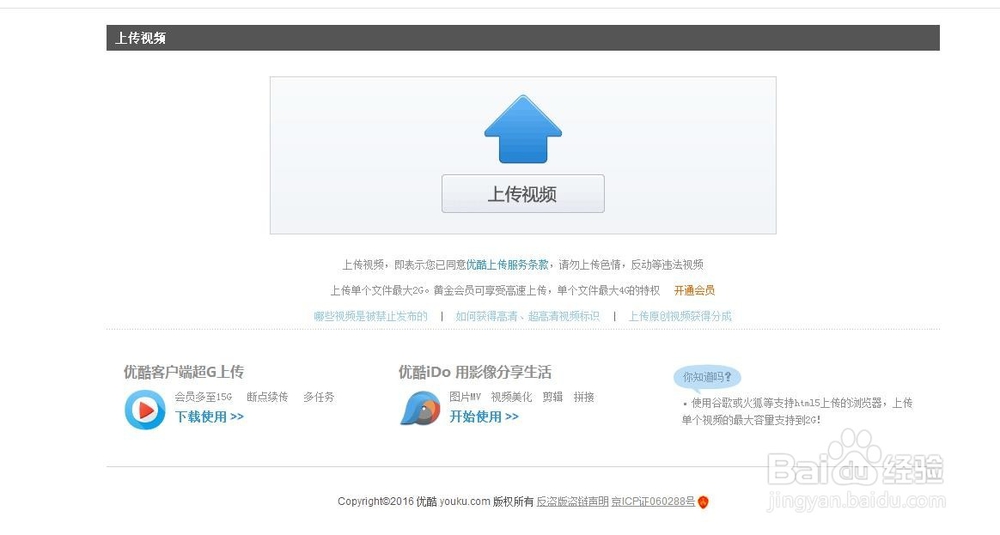Click the 视频美化 feature text
This screenshot has width=1000, height=535.
[x=511, y=397]
